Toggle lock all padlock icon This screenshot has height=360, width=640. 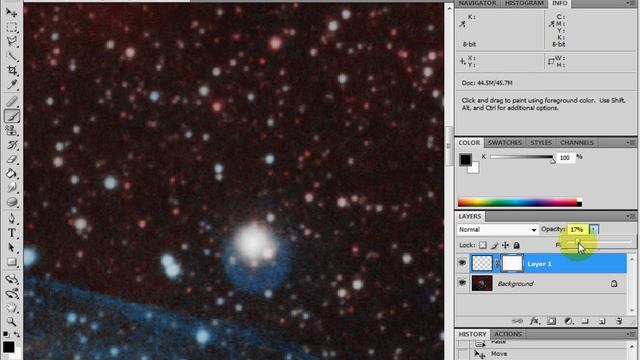(517, 245)
